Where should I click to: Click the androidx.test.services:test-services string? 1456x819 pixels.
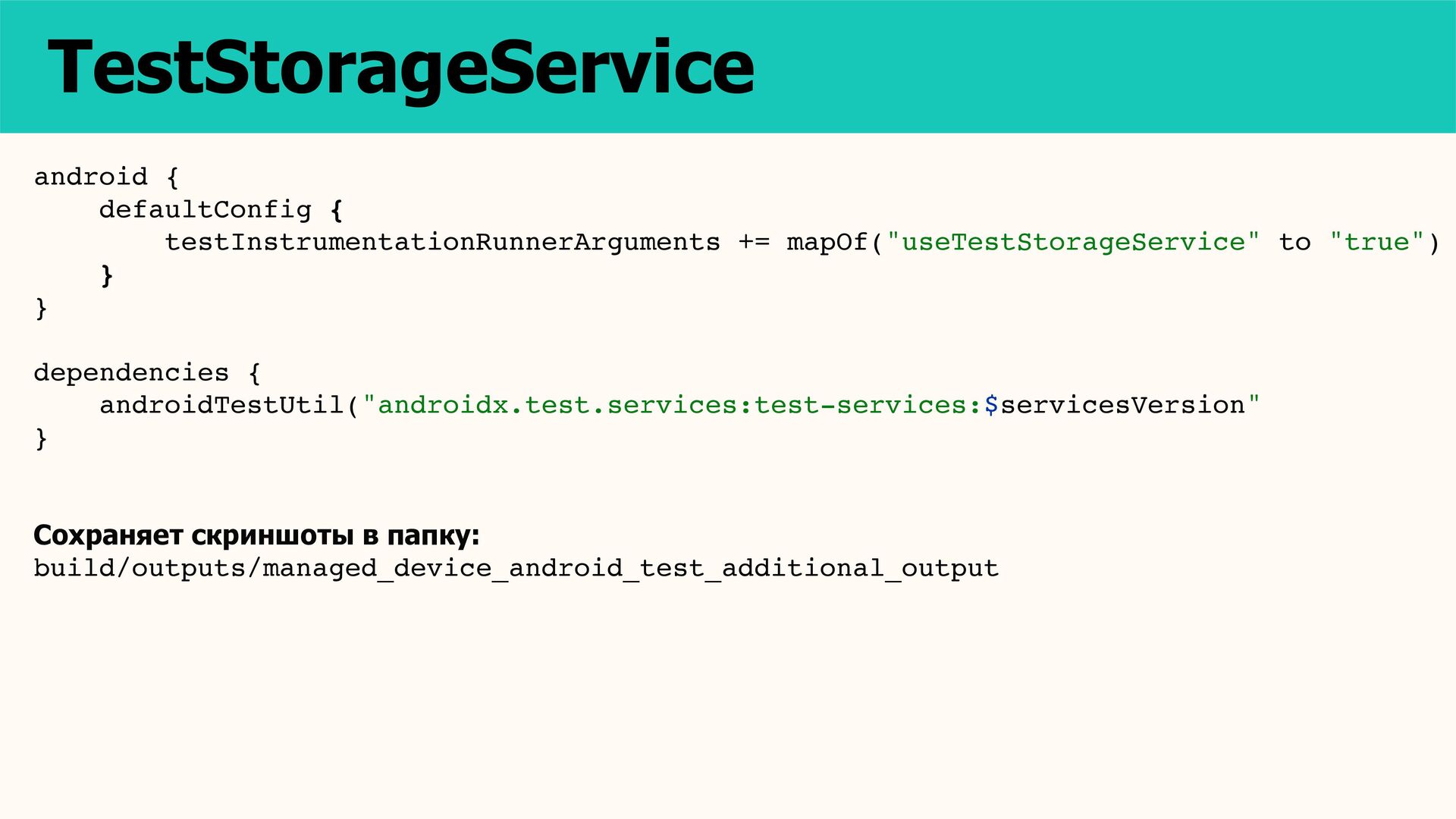pyautogui.click(x=673, y=406)
